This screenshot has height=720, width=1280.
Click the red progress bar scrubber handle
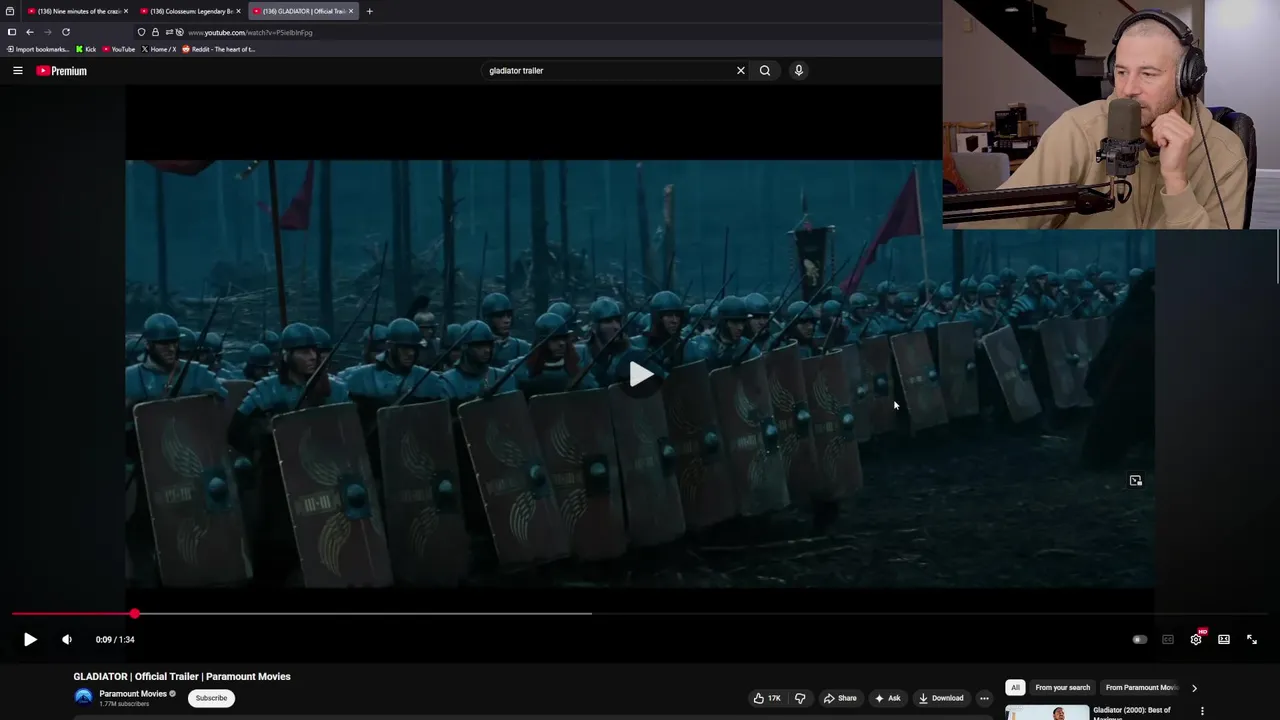[134, 614]
